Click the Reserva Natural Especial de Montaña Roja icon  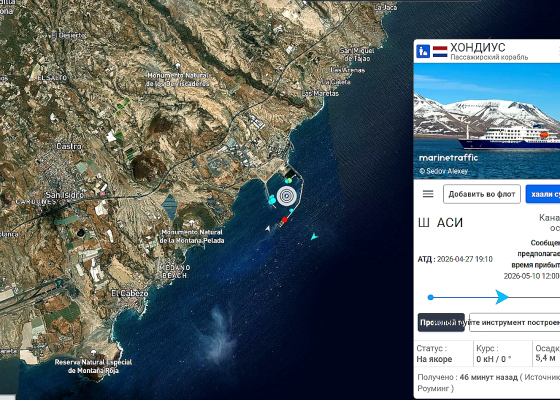pos(94,353)
